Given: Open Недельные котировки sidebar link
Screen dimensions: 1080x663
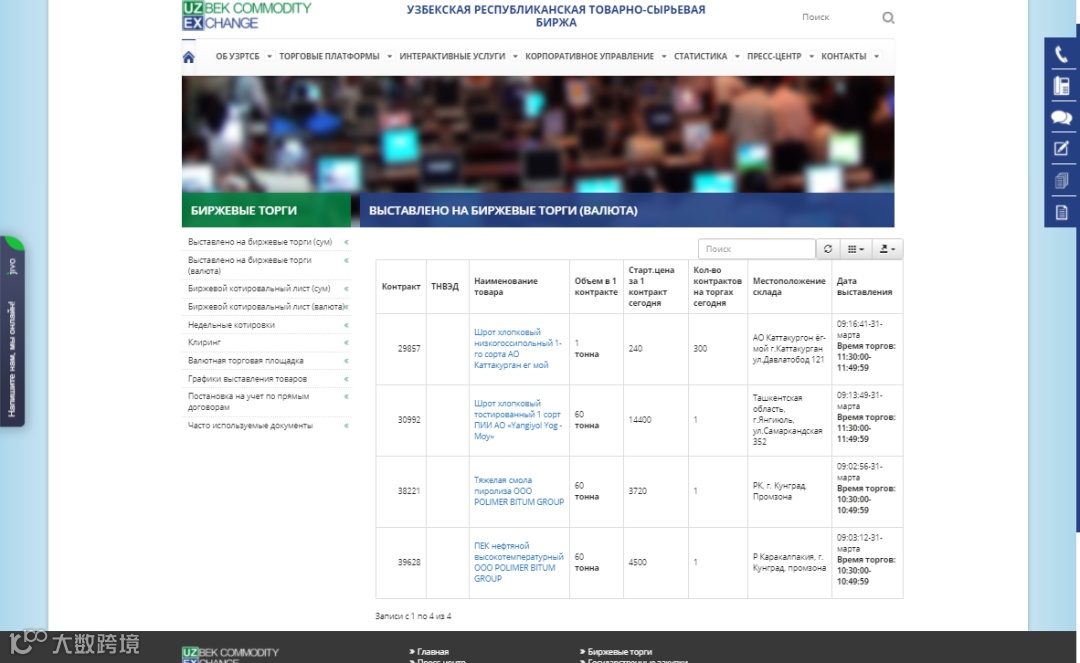Looking at the screenshot, I should tap(231, 325).
